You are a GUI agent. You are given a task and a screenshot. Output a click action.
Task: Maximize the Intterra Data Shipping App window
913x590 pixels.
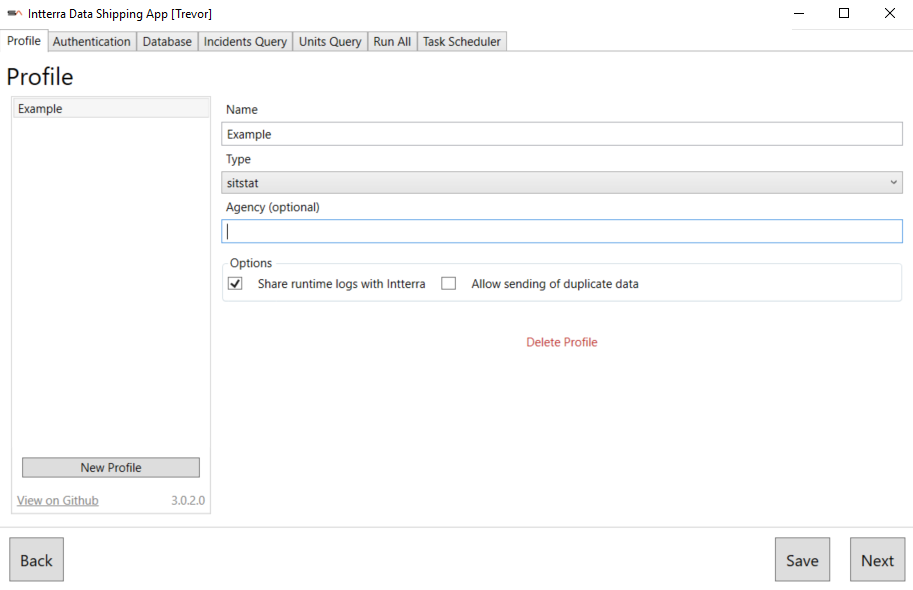[x=844, y=13]
